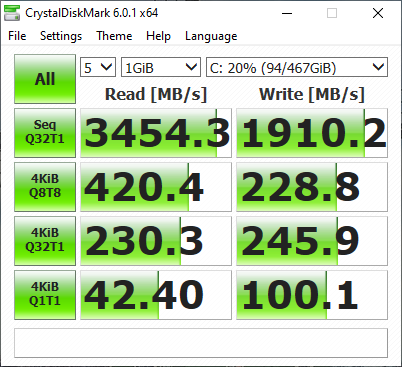Click the 4KiB Q8T8 read result 420.4
The width and height of the screenshot is (402, 367).
tap(156, 187)
